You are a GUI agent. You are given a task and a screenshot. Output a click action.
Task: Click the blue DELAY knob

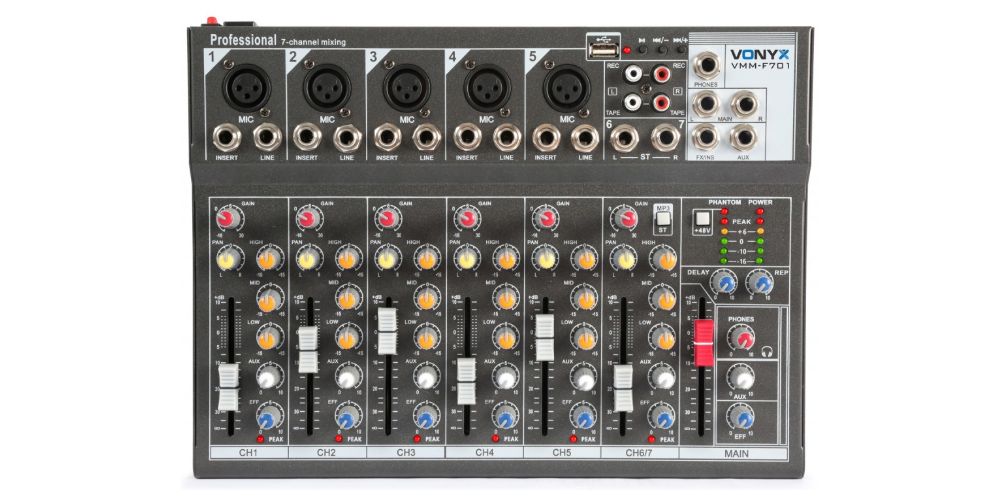723,282
